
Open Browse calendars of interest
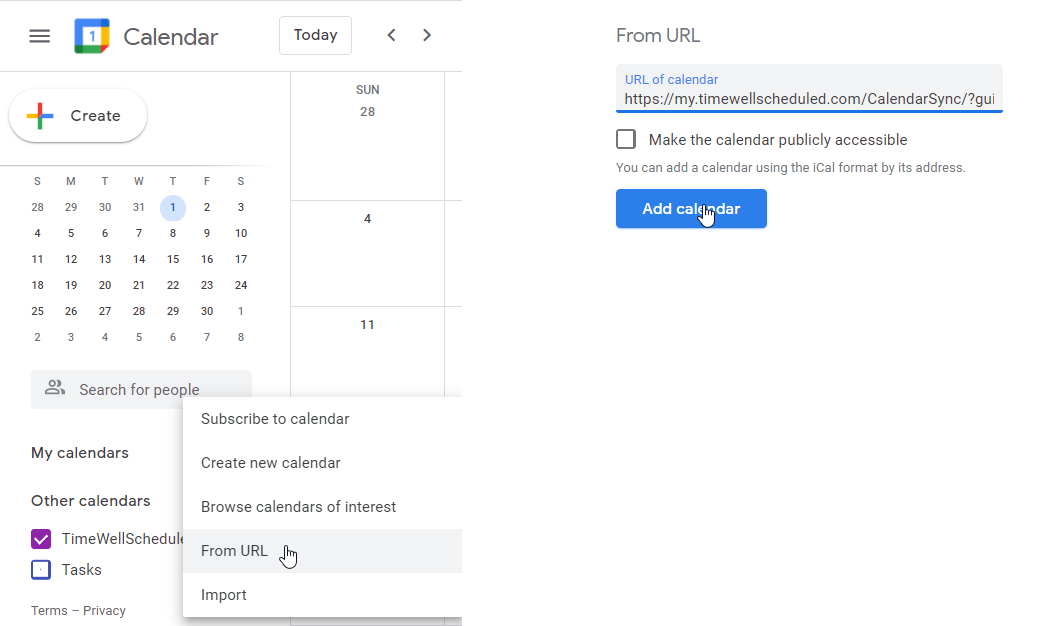coord(298,507)
